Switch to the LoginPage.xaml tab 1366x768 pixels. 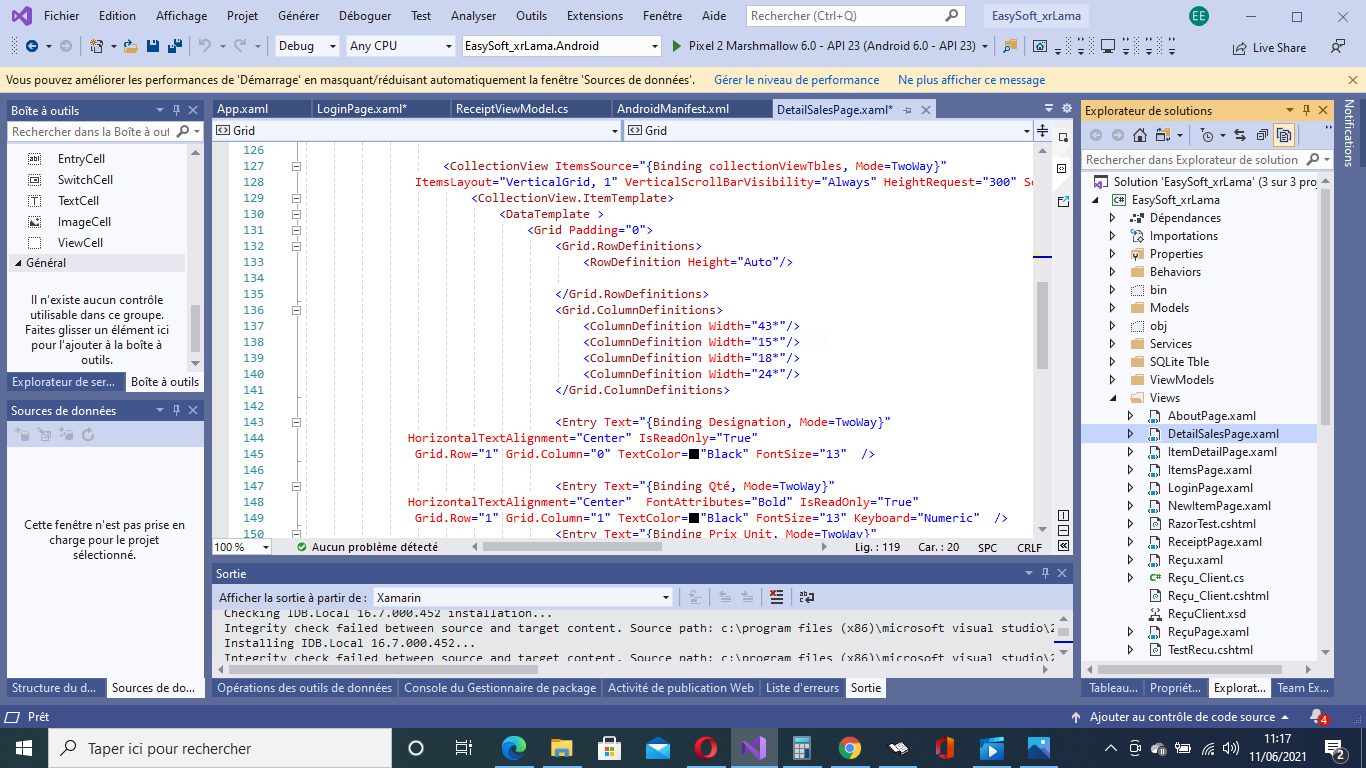tap(361, 110)
